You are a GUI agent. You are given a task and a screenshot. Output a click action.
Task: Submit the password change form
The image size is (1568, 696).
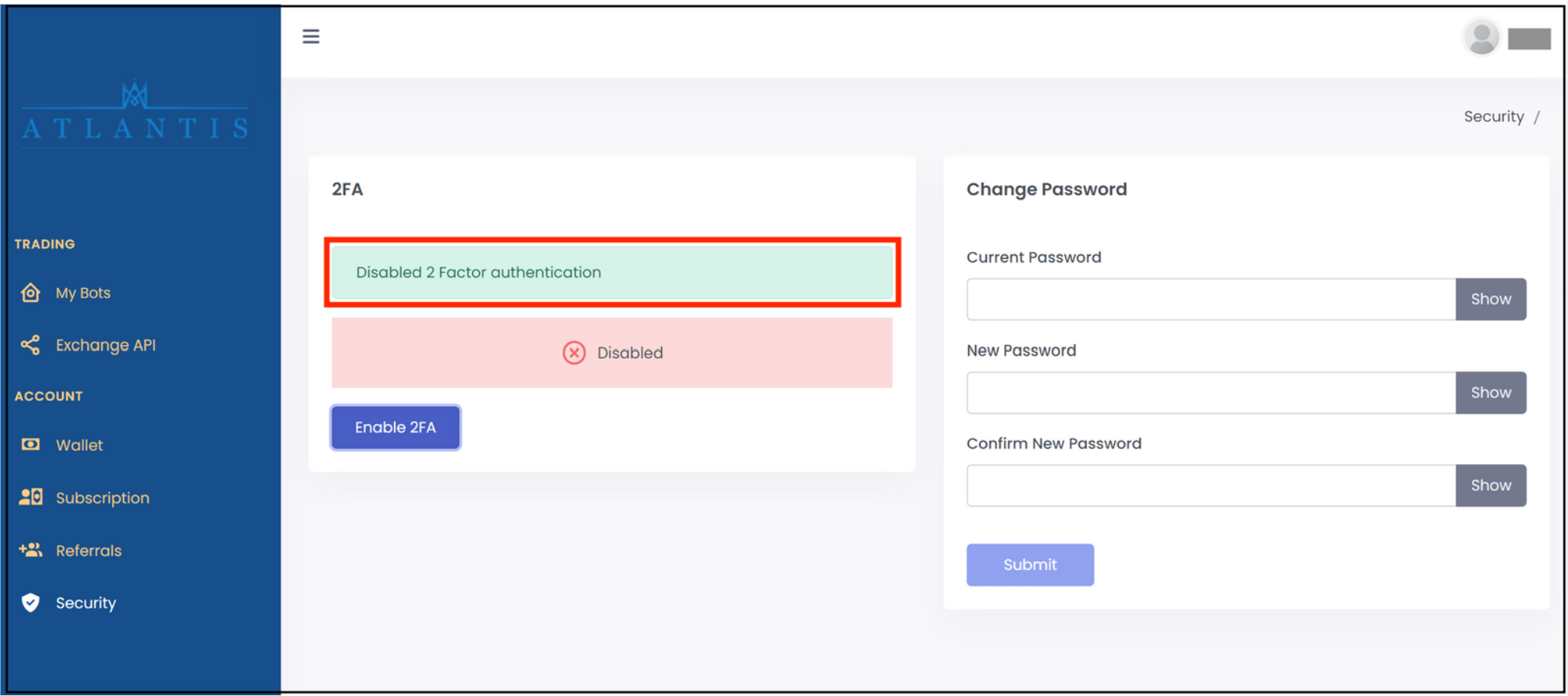click(x=1030, y=565)
